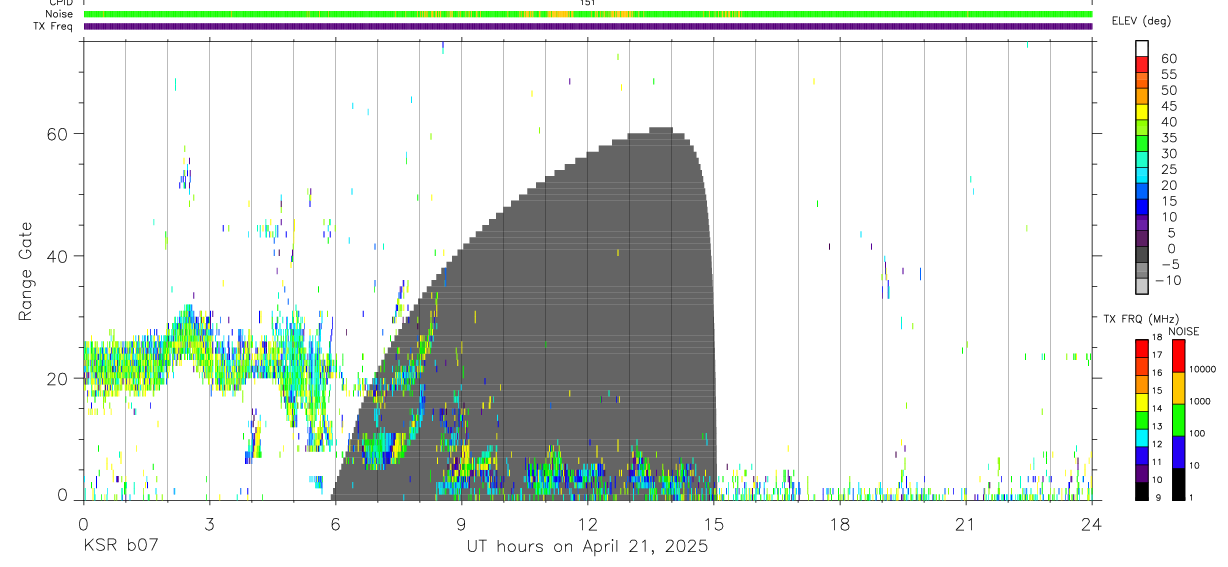Click the '11' label on the TX FRQ scale

click(x=1156, y=461)
